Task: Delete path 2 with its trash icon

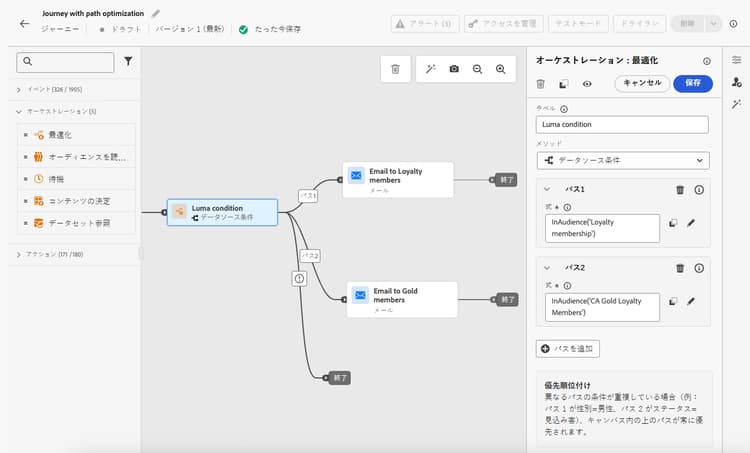Action: click(680, 268)
